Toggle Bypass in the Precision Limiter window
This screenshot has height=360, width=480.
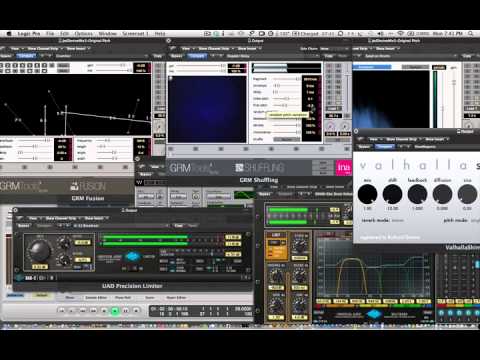23,226
